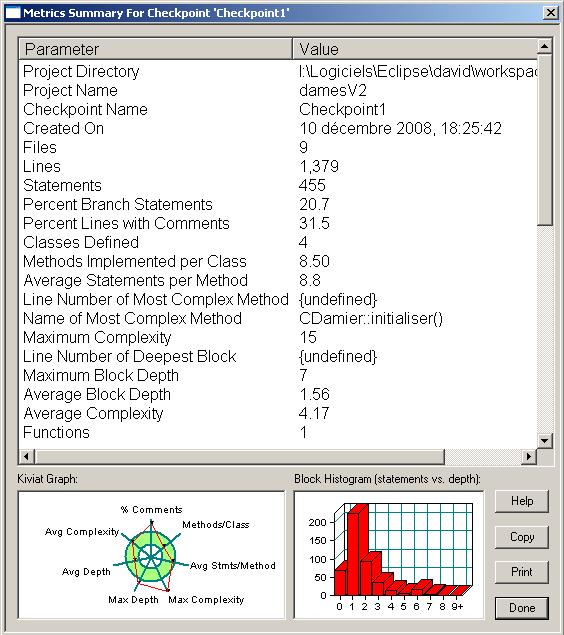Click the horizontal scrollbar left arrow

click(x=26, y=456)
